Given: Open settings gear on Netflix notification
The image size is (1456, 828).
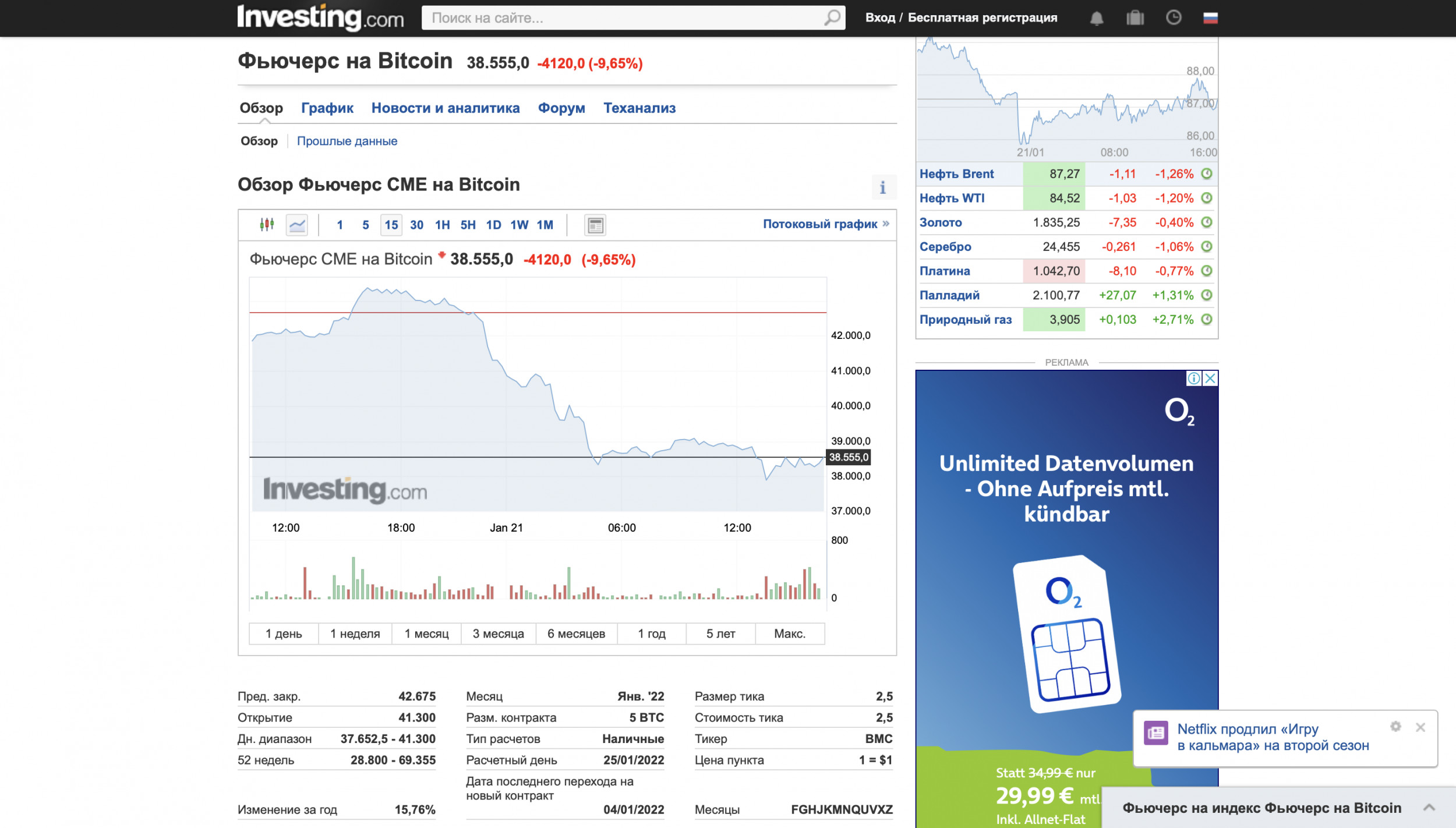Looking at the screenshot, I should click(1395, 727).
